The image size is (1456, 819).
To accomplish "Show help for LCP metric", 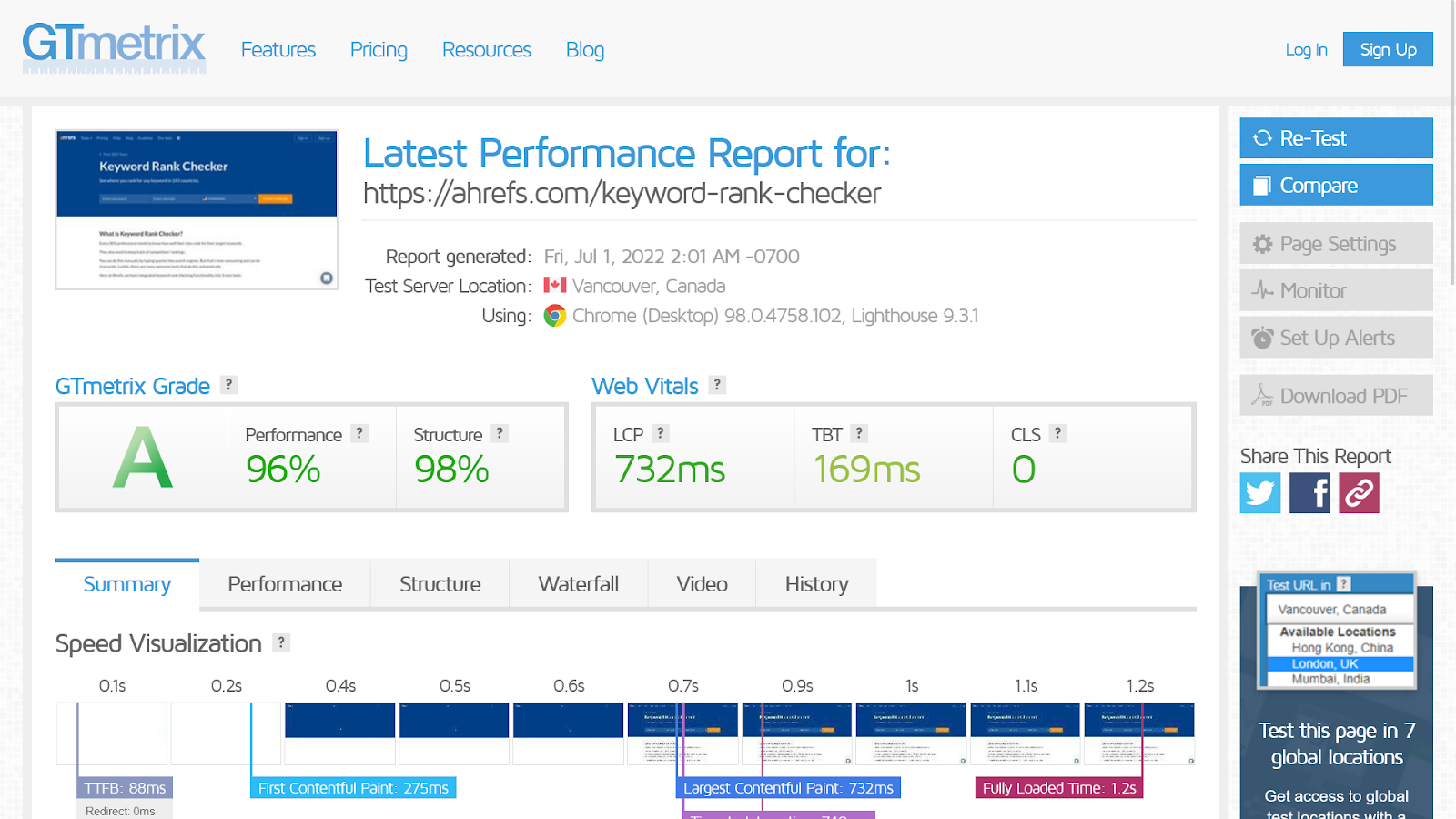I will click(661, 433).
